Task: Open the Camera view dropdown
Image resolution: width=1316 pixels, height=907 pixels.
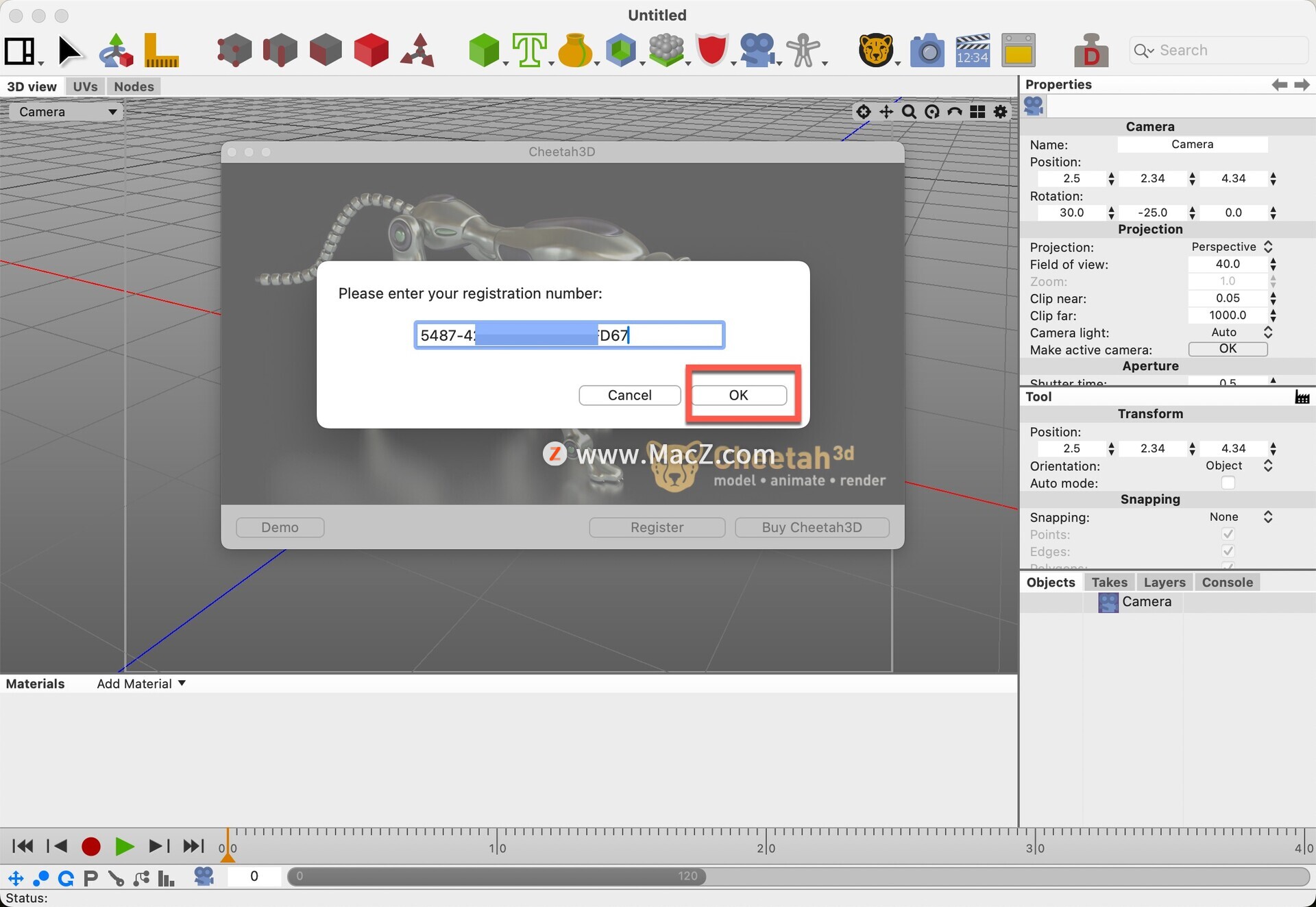Action: 66,112
